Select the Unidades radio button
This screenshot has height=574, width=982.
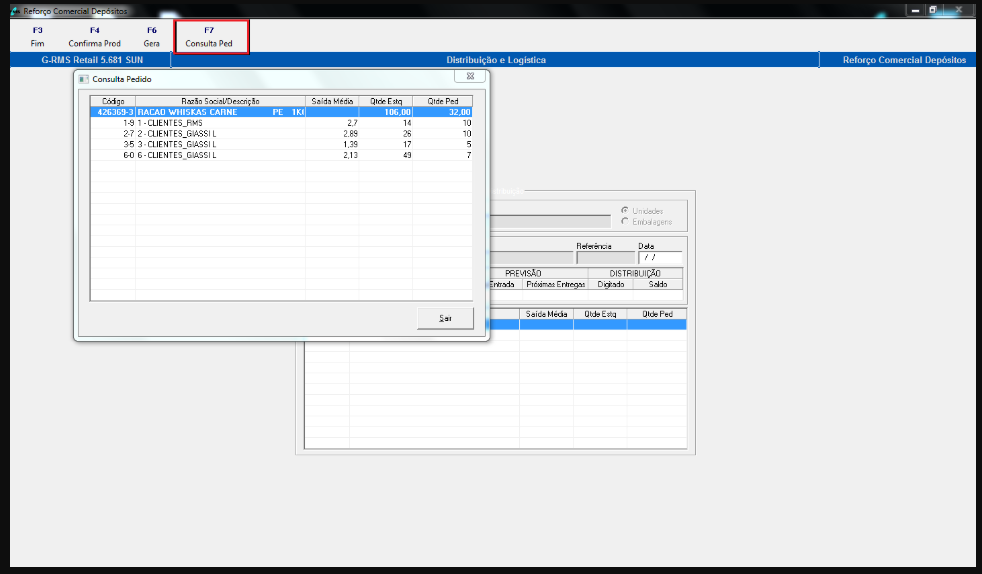coord(624,211)
